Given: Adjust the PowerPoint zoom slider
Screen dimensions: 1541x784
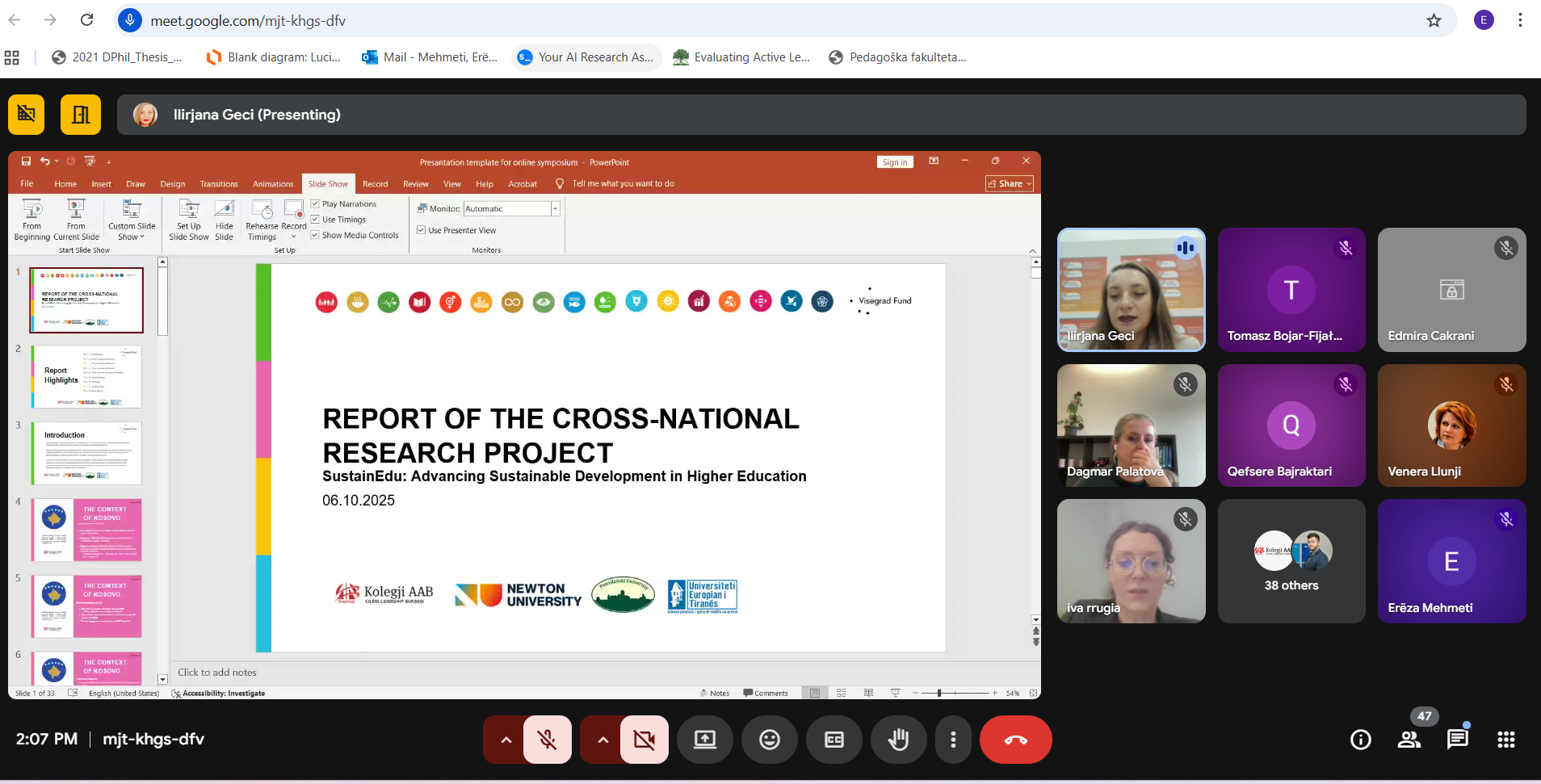Looking at the screenshot, I should tap(939, 693).
